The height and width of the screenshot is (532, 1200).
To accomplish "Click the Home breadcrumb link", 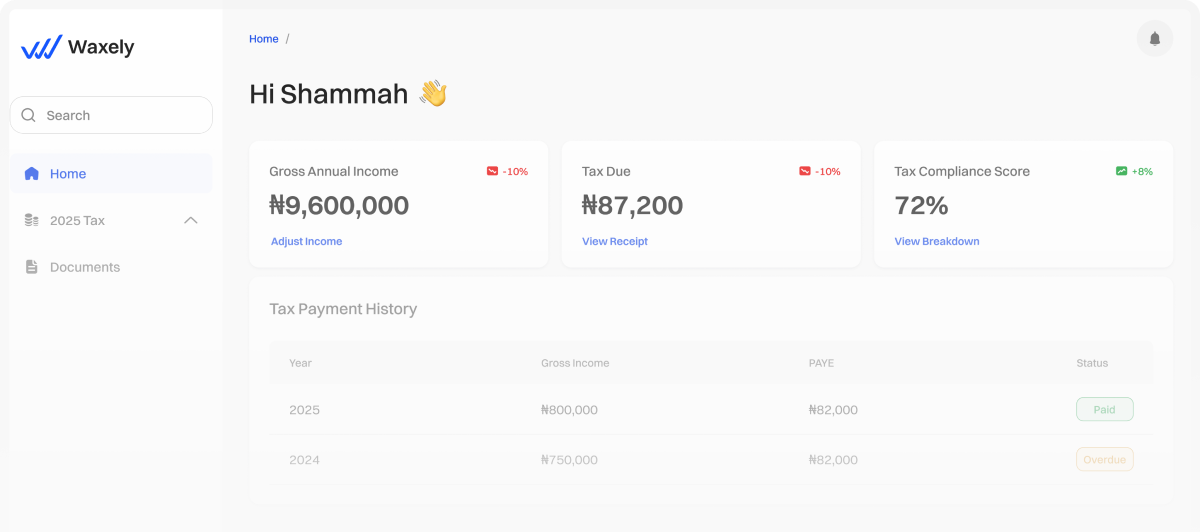I will click(264, 39).
